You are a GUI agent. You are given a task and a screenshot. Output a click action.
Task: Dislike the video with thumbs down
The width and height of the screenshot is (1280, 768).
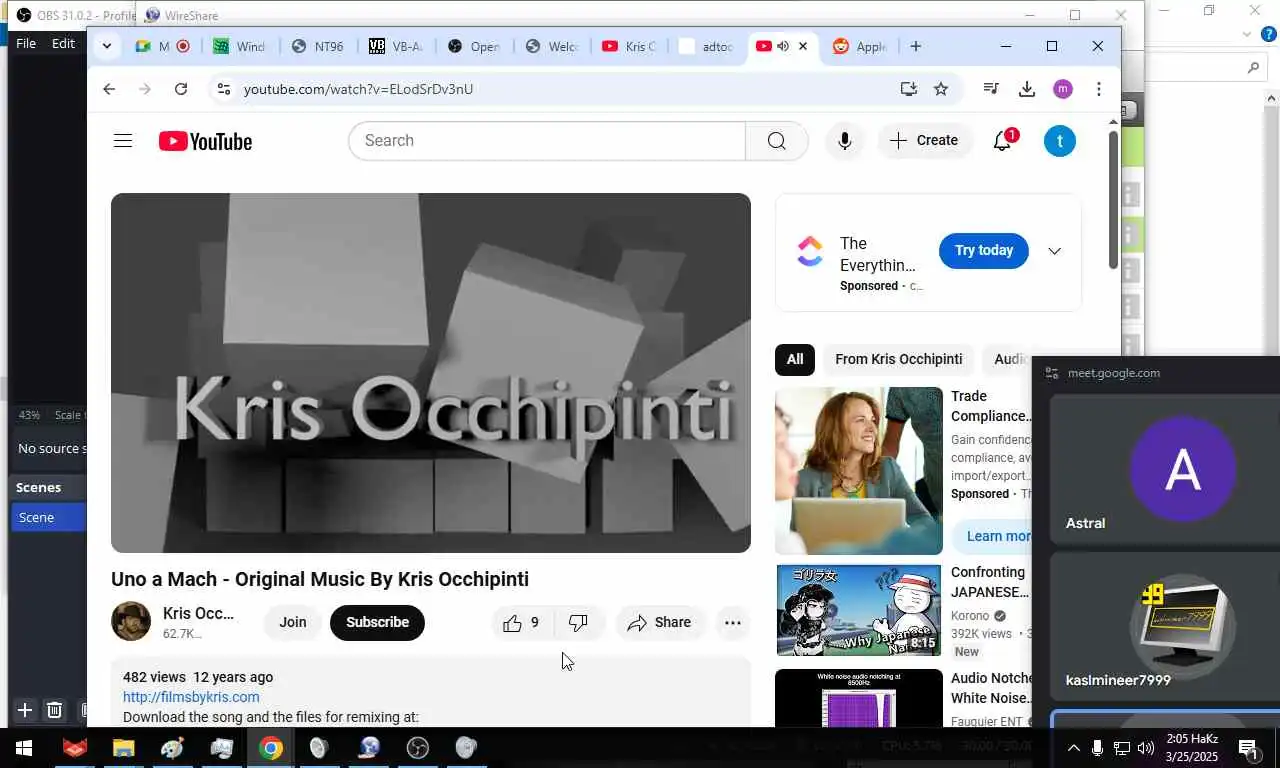578,623
